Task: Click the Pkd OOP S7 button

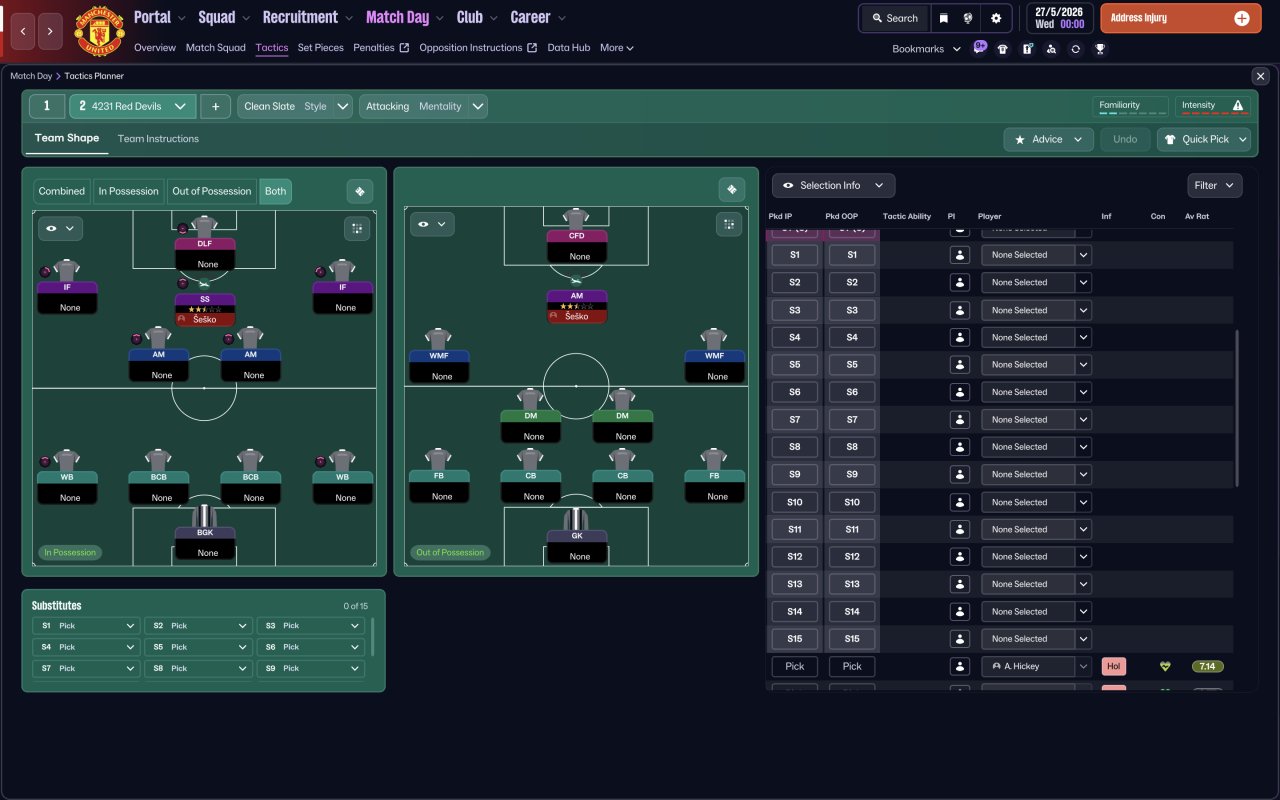Action: tap(852, 420)
